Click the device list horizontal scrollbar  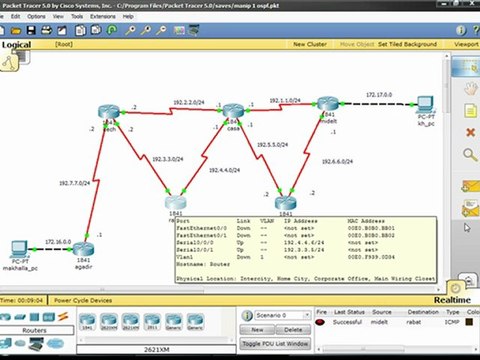pyautogui.click(x=157, y=340)
